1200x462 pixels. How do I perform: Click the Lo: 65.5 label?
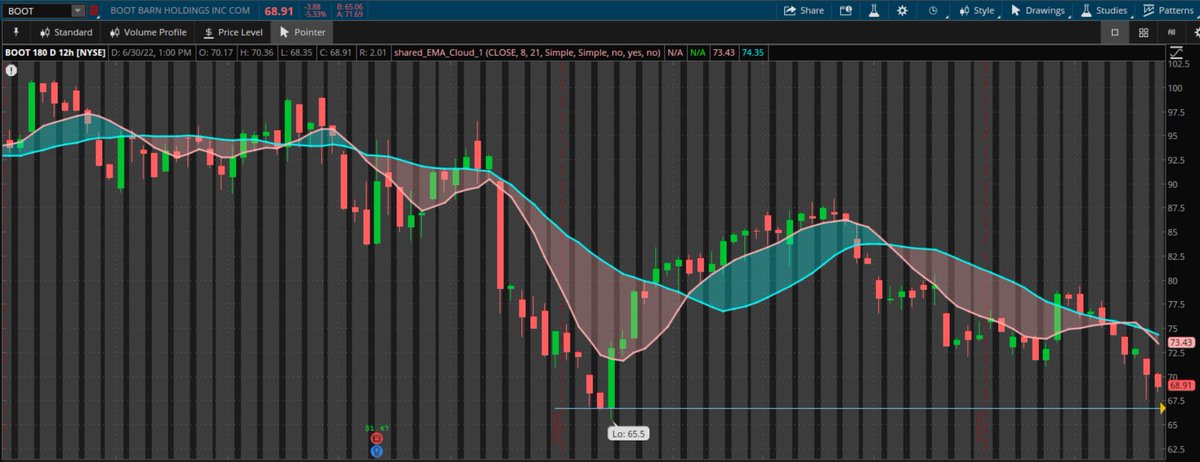coord(628,433)
